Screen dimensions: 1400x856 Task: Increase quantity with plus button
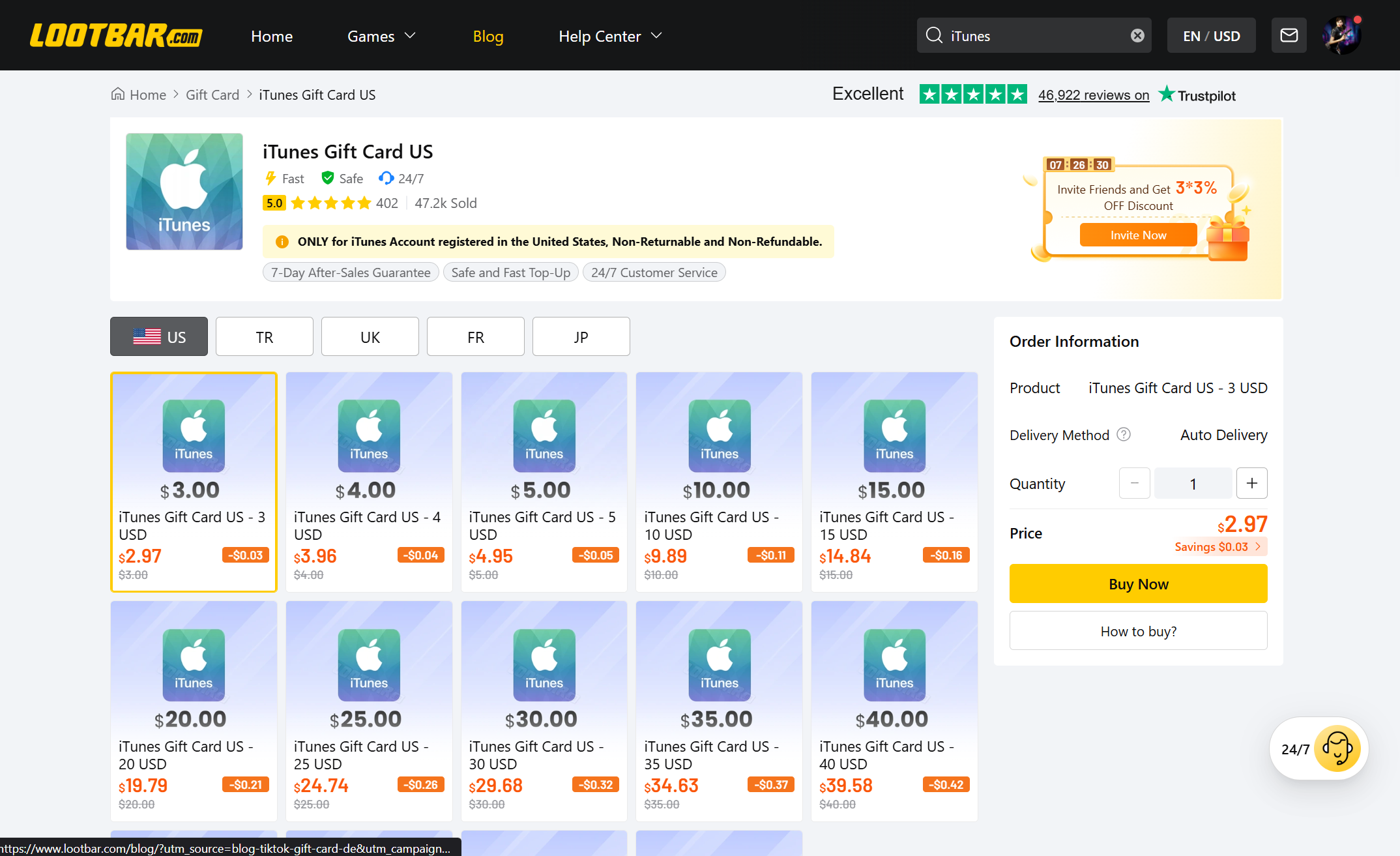pyautogui.click(x=1251, y=483)
